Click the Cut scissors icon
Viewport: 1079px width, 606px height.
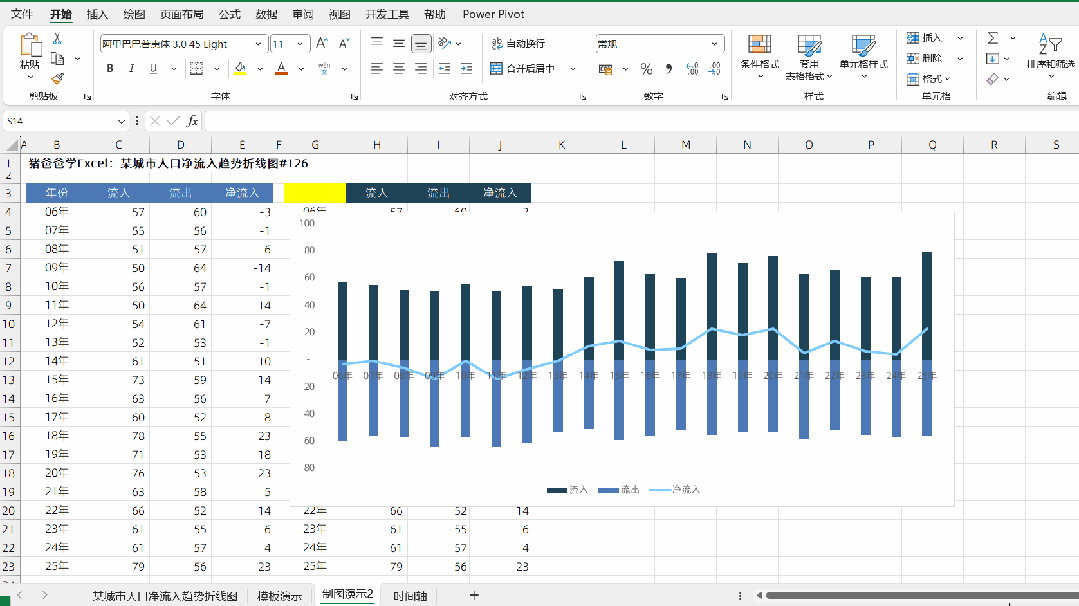58,39
